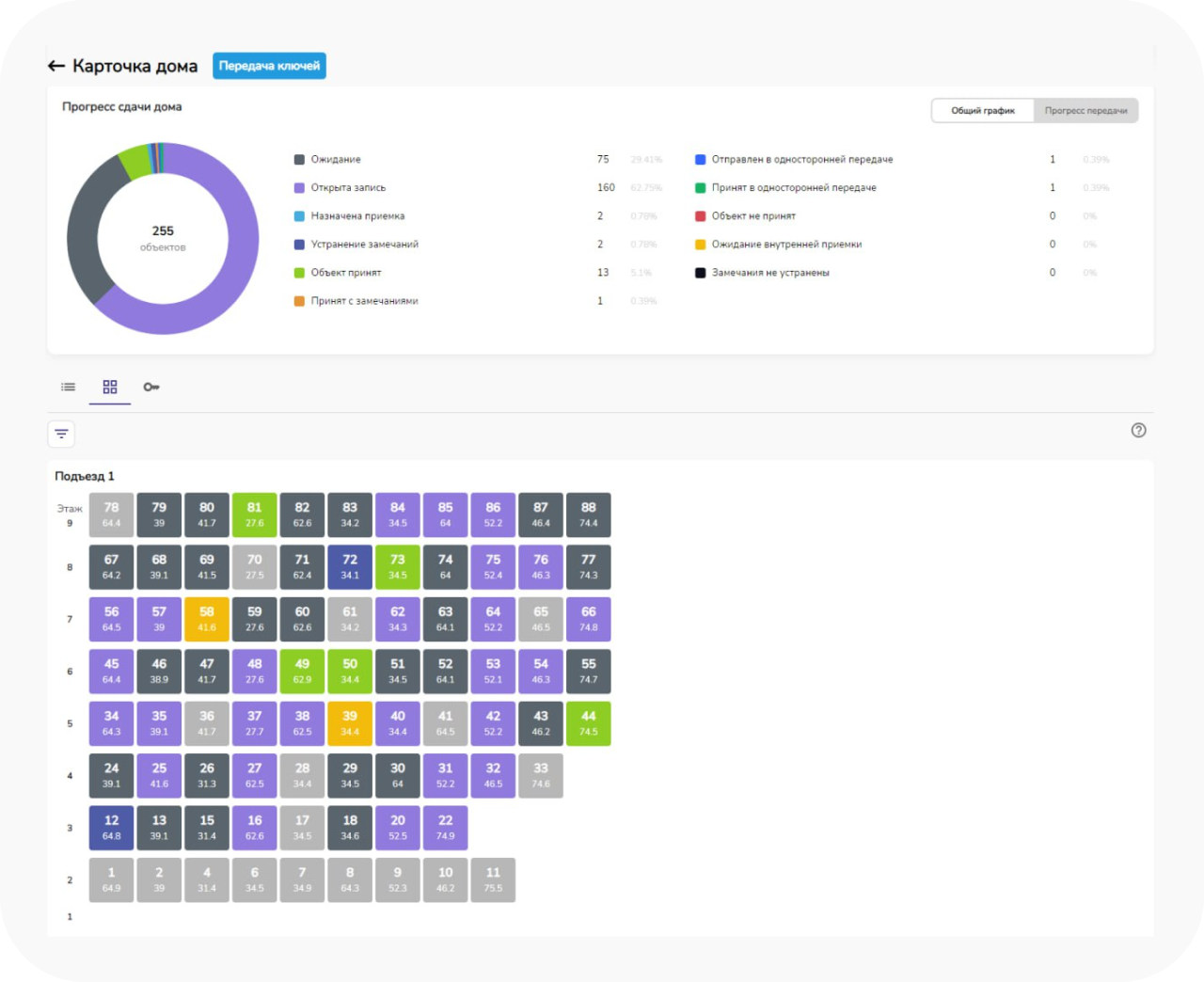Select apartment 50 green tile

350,672
